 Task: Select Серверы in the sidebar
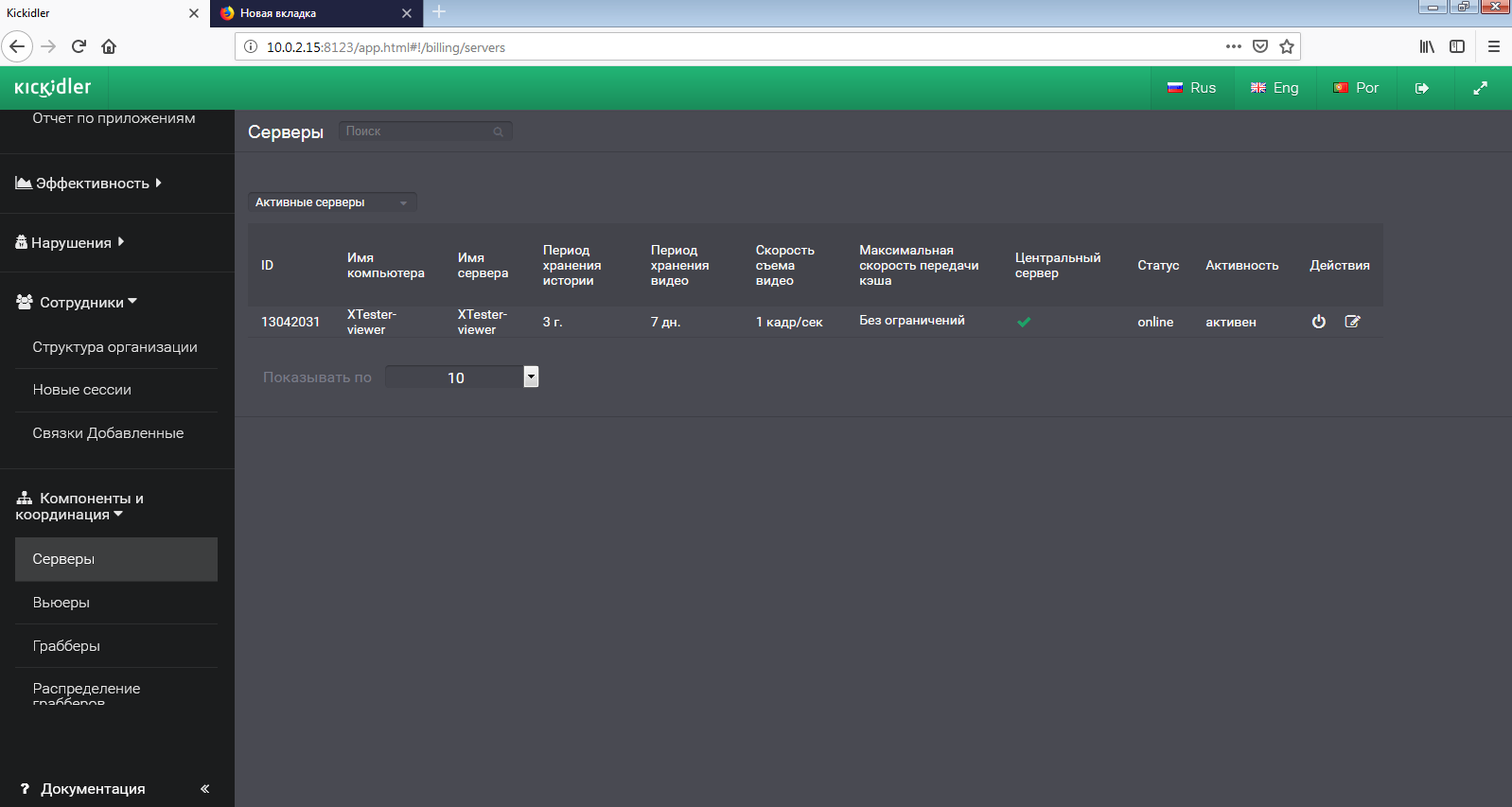[x=116, y=559]
